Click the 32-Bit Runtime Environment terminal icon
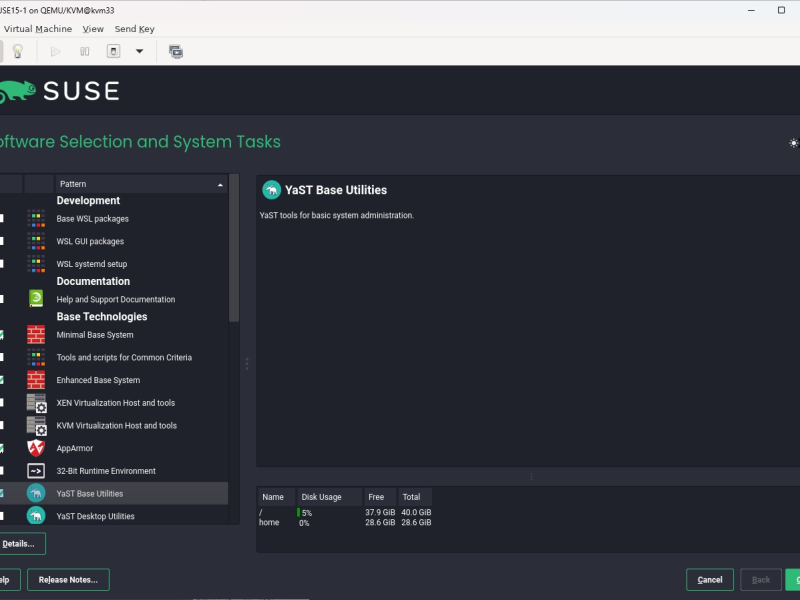The image size is (800, 600). (x=36, y=471)
